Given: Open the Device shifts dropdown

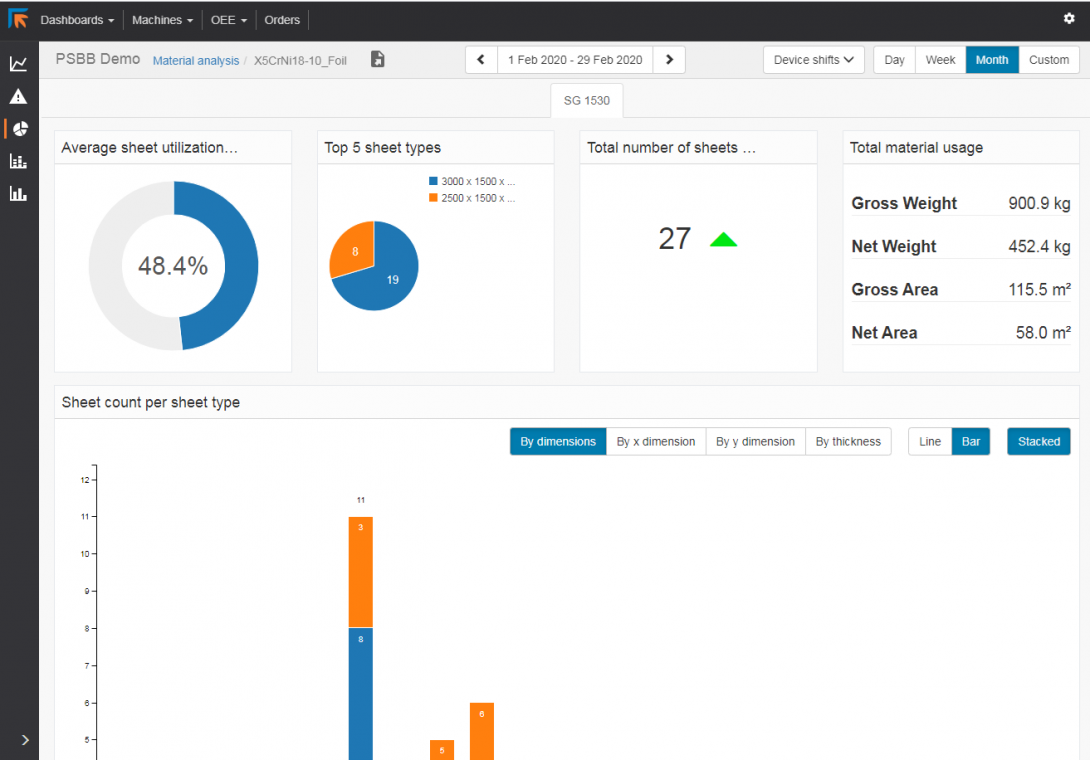Looking at the screenshot, I should pyautogui.click(x=813, y=60).
